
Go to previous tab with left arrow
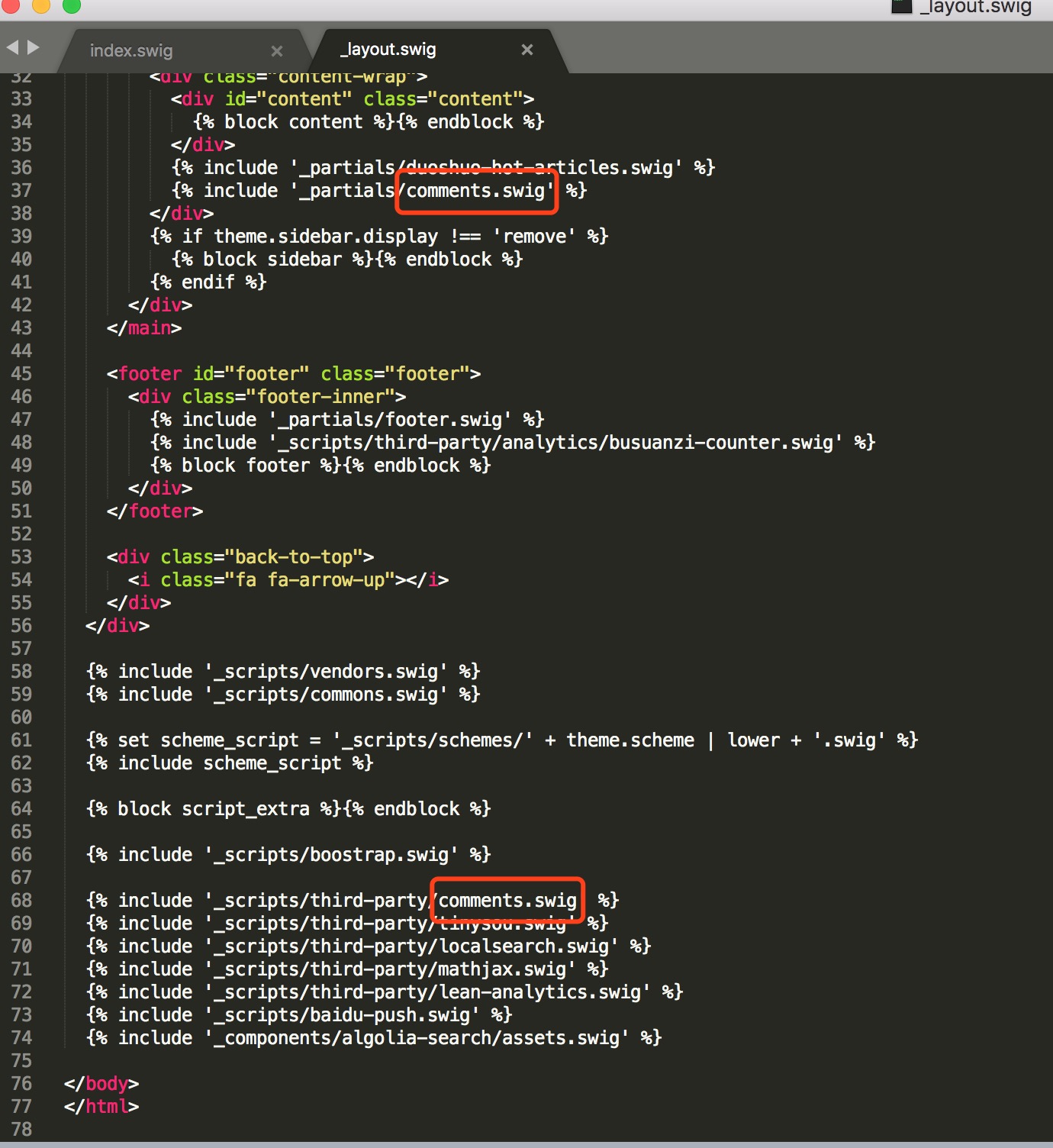pos(12,47)
